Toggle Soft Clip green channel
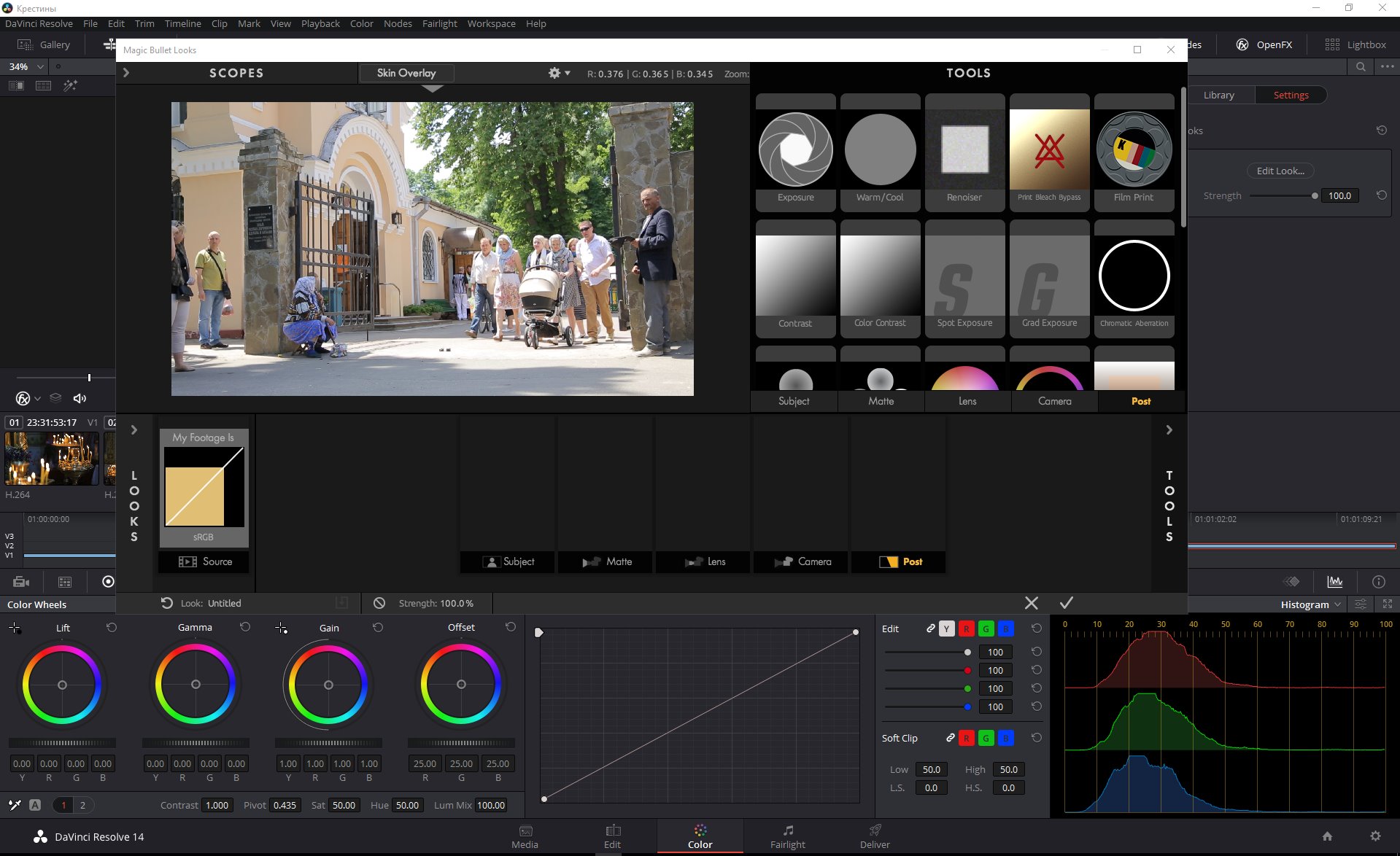 tap(986, 738)
